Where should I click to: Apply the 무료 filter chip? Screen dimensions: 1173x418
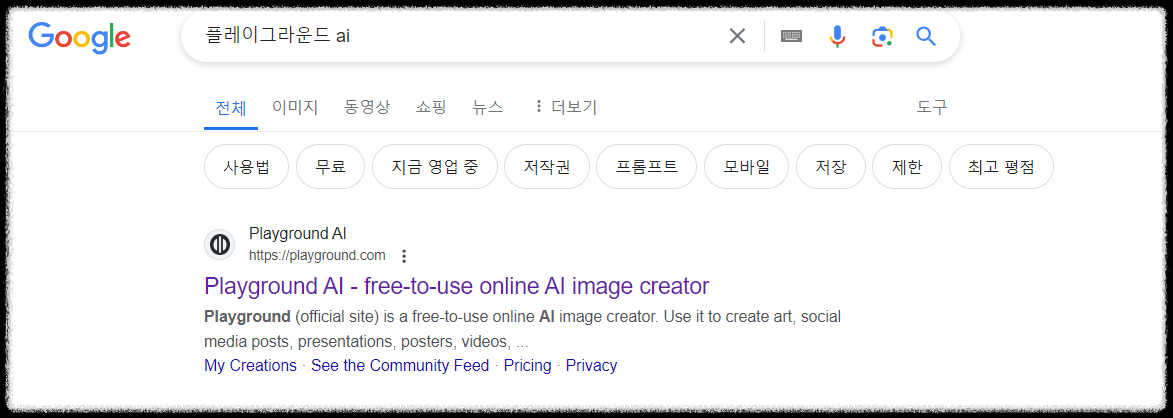click(x=331, y=167)
